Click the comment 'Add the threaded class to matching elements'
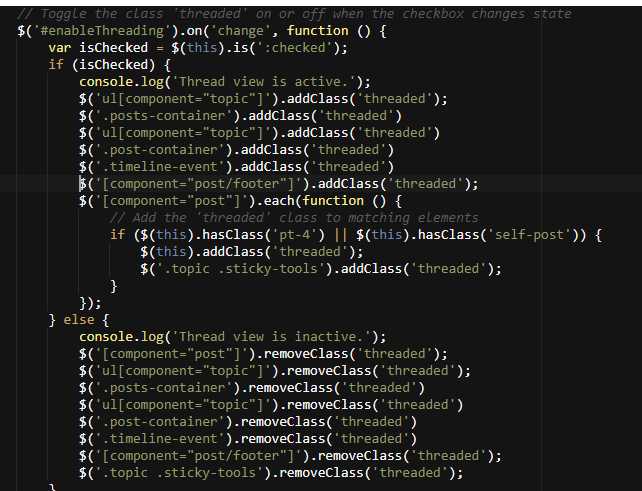This screenshot has height=491, width=642. tap(294, 218)
